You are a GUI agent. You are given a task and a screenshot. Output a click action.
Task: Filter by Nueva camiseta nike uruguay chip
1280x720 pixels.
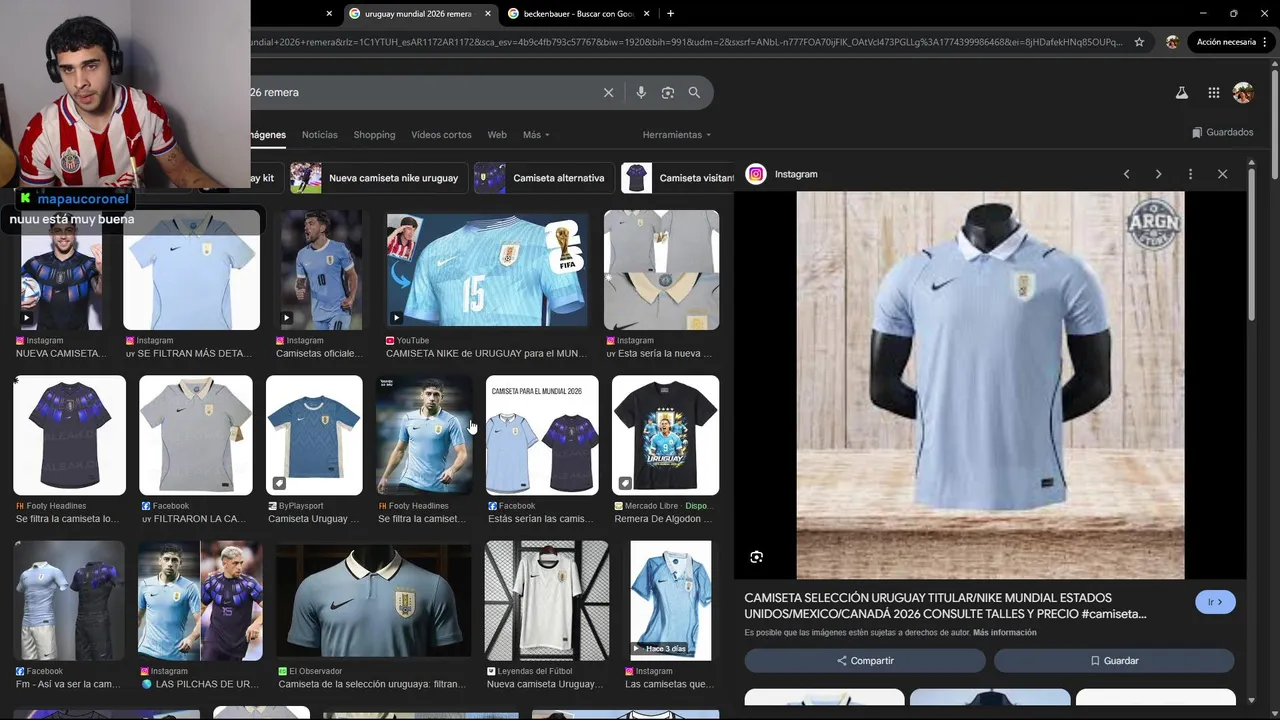[379, 178]
